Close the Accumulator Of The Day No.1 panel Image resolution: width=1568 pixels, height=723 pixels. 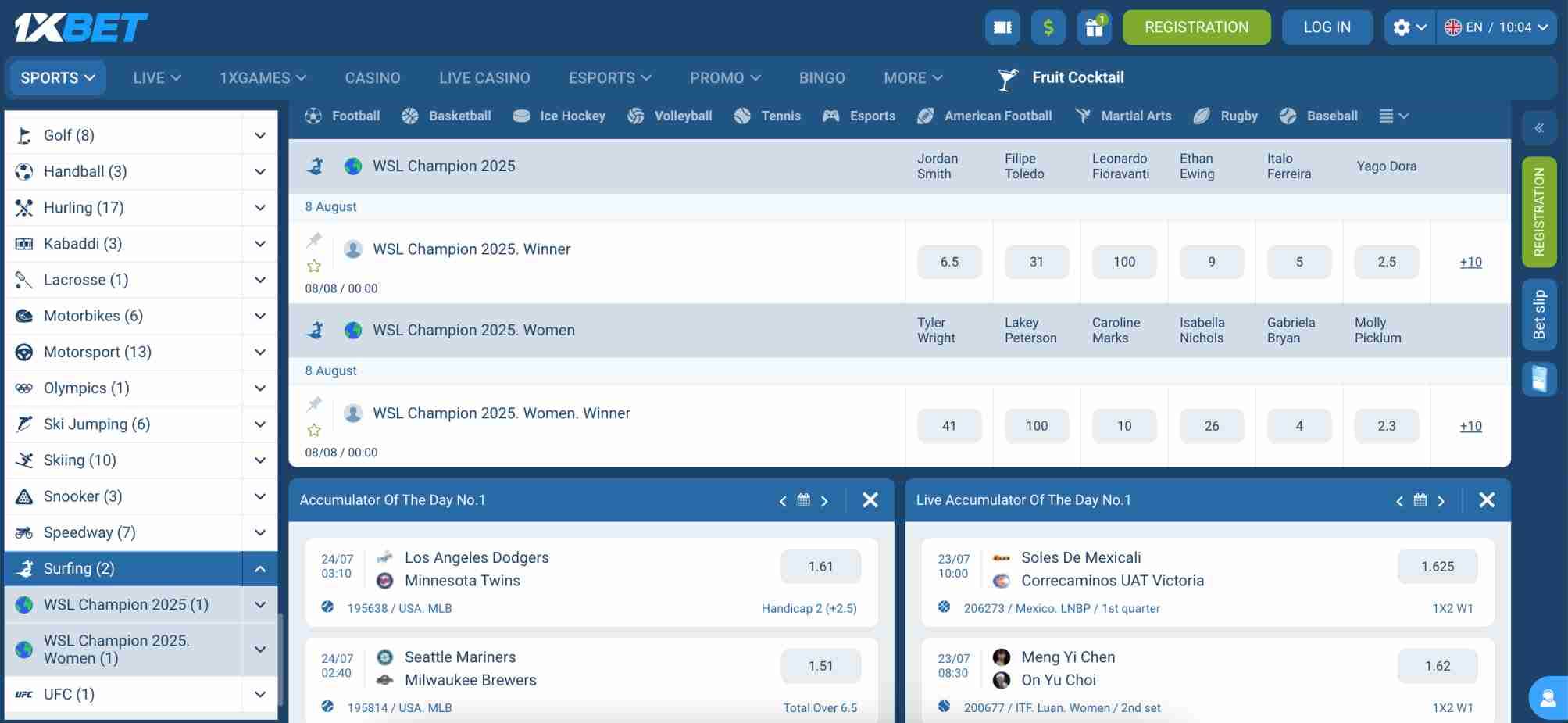coord(870,500)
